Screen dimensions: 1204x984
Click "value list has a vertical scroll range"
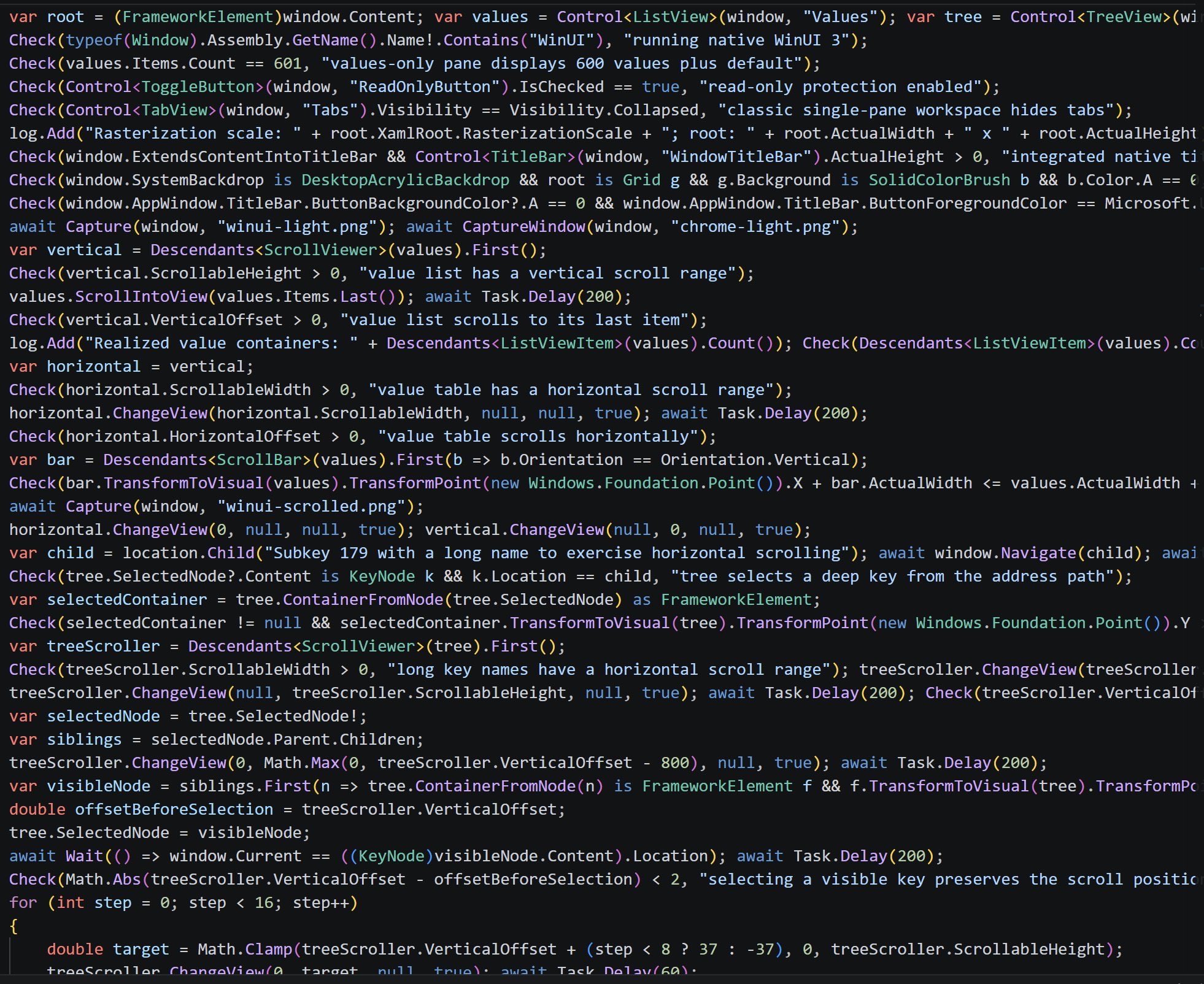click(x=547, y=274)
